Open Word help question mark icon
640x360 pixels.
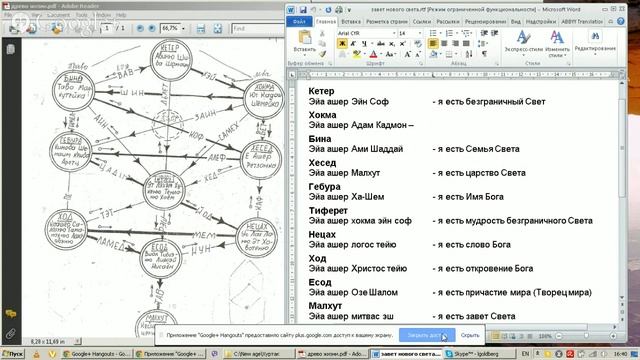point(620,21)
